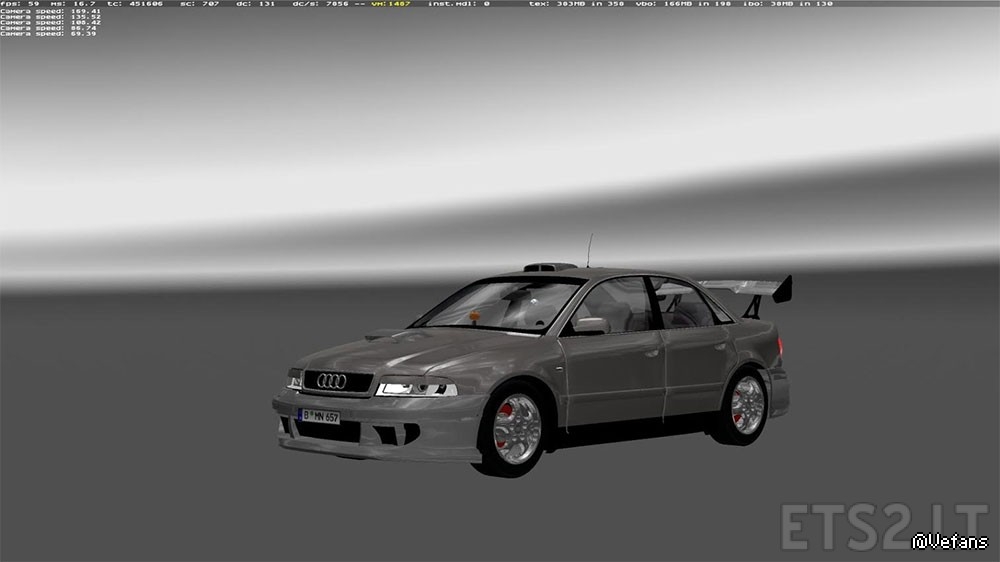Click the Audi four-rings grille emblem
The height and width of the screenshot is (562, 1000).
tap(332, 381)
